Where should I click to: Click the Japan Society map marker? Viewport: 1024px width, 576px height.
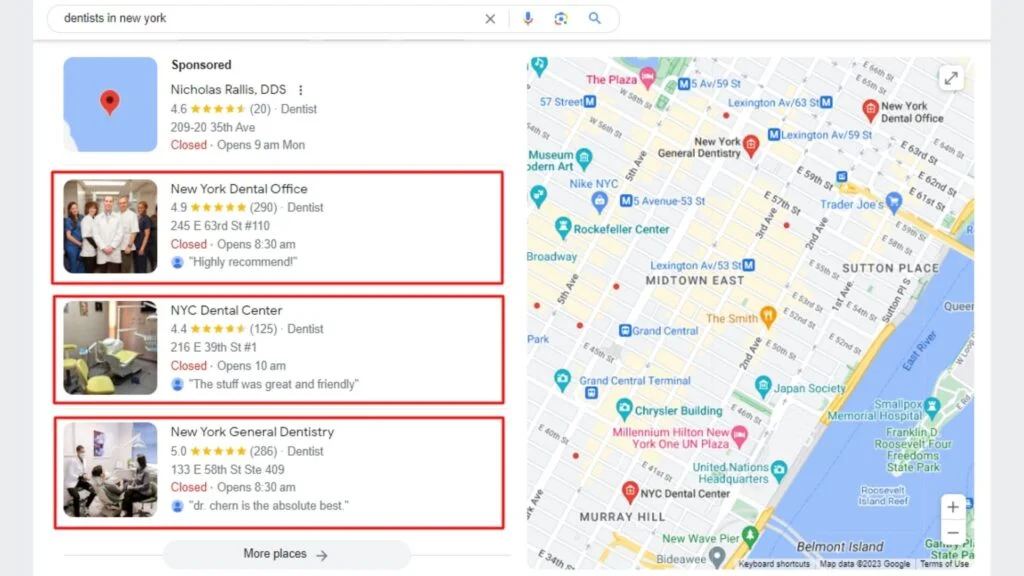coord(763,386)
